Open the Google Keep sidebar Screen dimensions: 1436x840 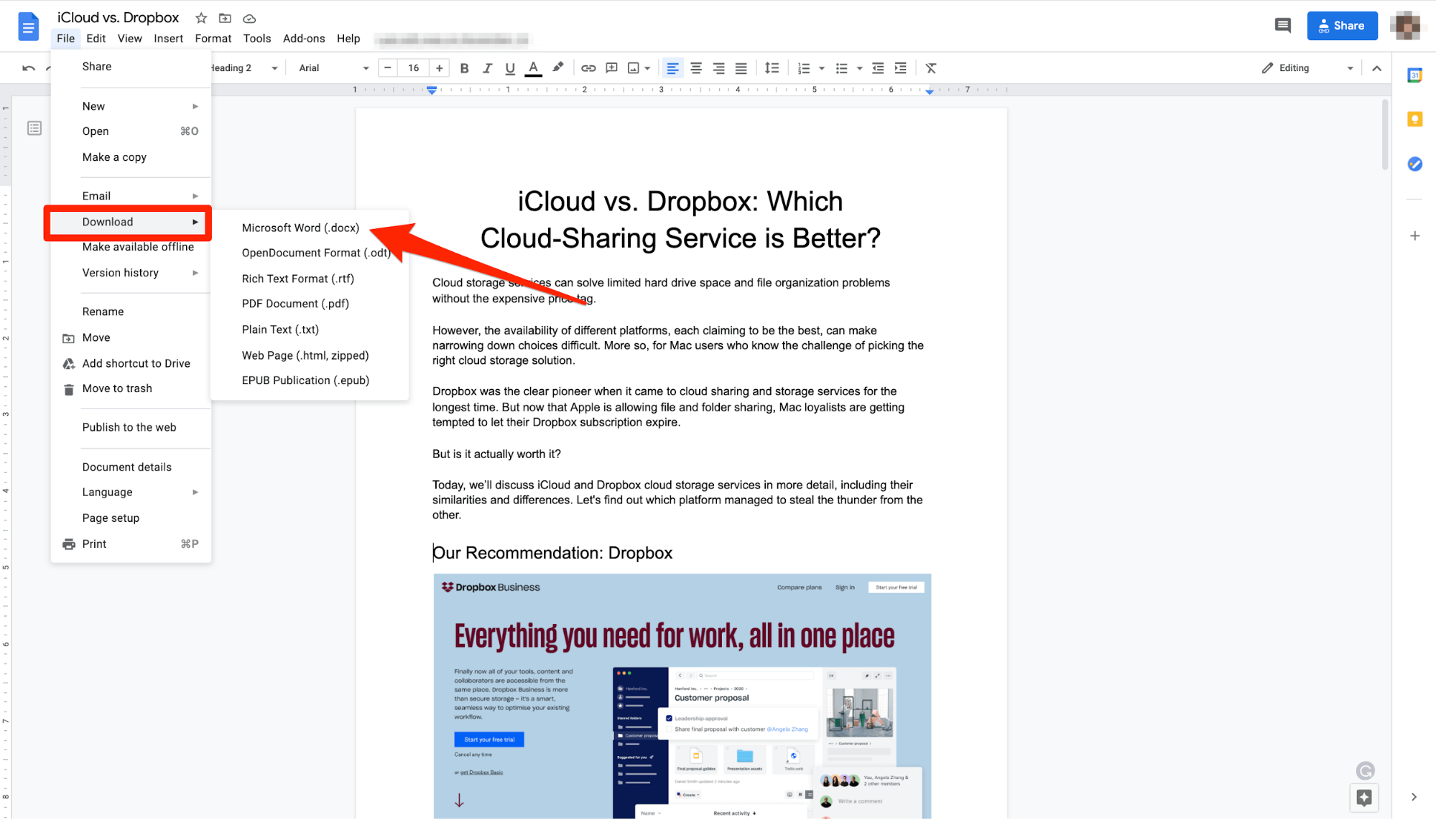tap(1414, 119)
